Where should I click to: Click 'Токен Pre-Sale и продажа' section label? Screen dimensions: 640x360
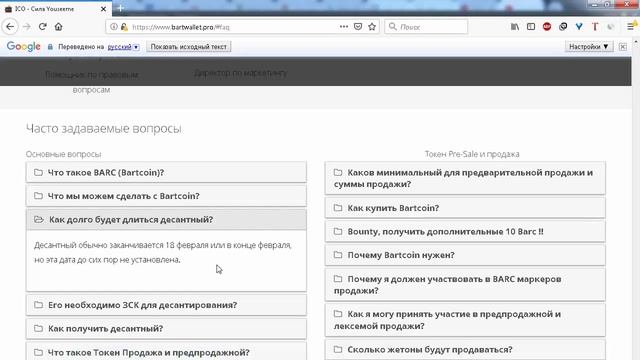tap(472, 154)
